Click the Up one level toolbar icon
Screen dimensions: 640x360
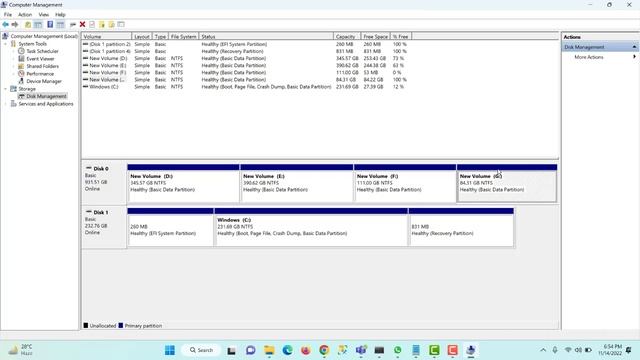click(28, 24)
